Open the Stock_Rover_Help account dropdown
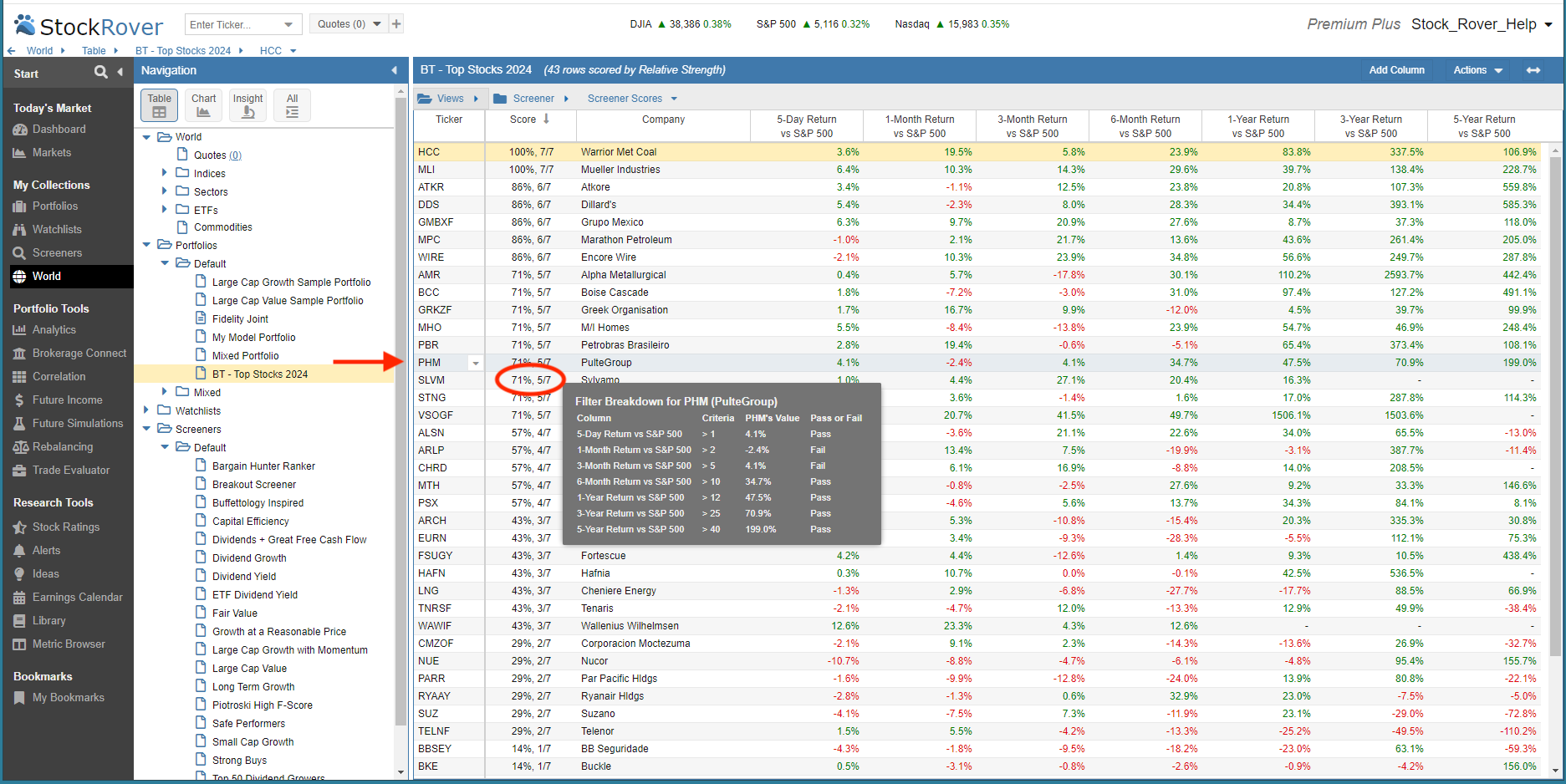This screenshot has height=784, width=1566. click(1481, 24)
